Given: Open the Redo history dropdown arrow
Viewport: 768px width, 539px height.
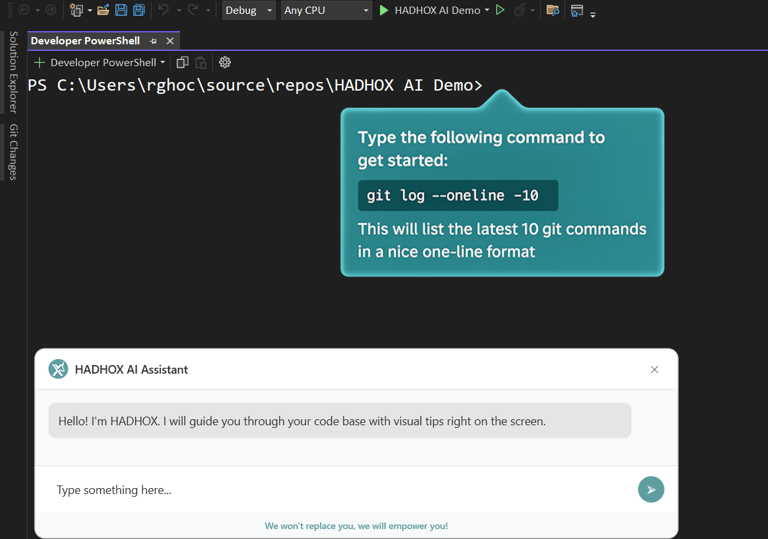Looking at the screenshot, I should pyautogui.click(x=208, y=10).
